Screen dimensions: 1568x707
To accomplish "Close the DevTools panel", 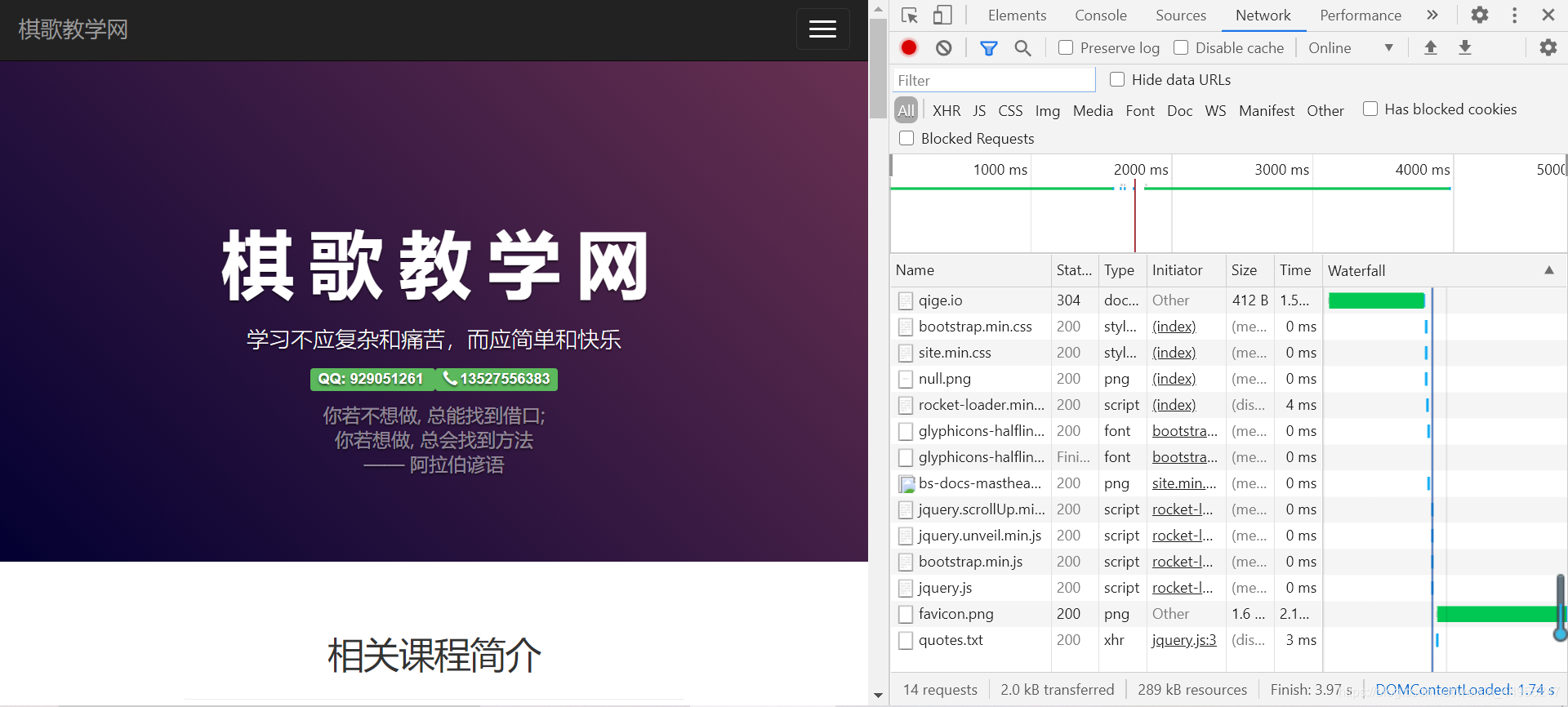I will [x=1548, y=16].
